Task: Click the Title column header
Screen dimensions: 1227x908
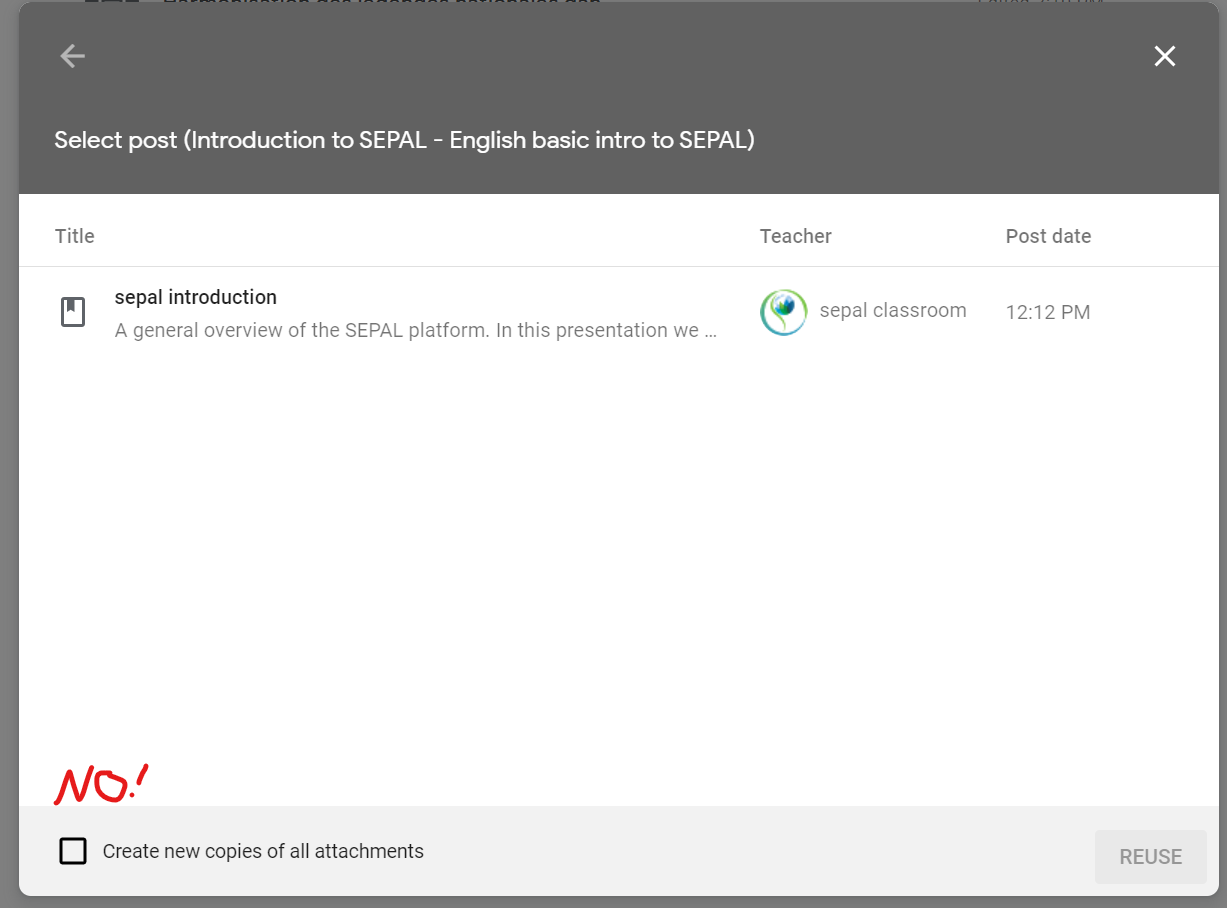Action: (x=75, y=236)
